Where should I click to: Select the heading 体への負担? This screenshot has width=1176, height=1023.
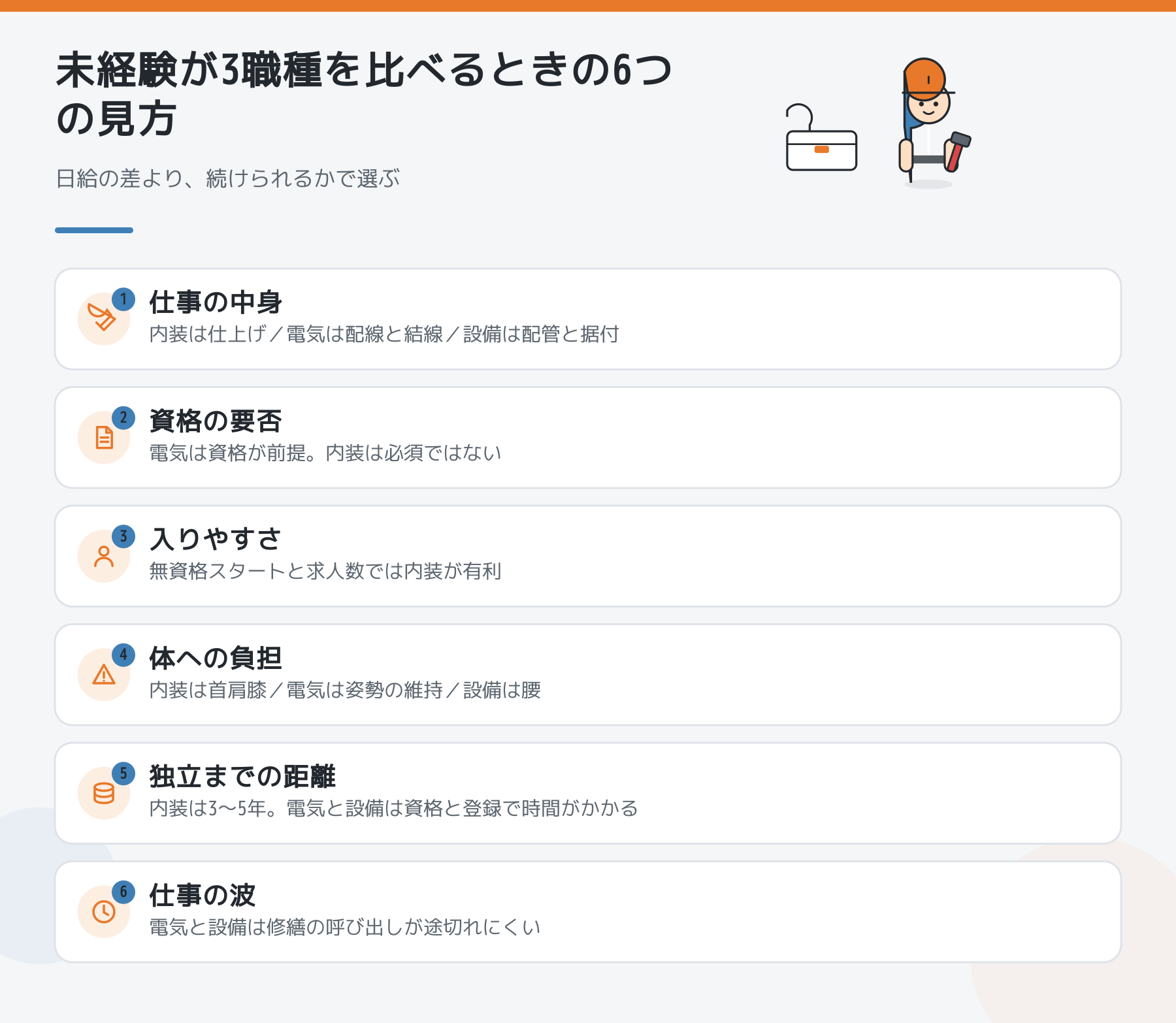(x=216, y=658)
